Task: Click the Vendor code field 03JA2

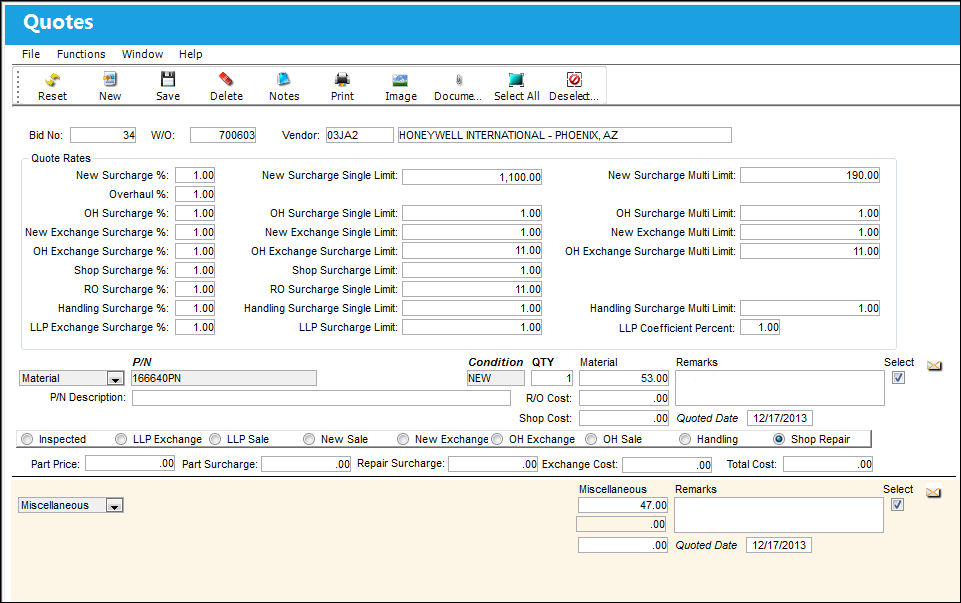Action: point(359,135)
